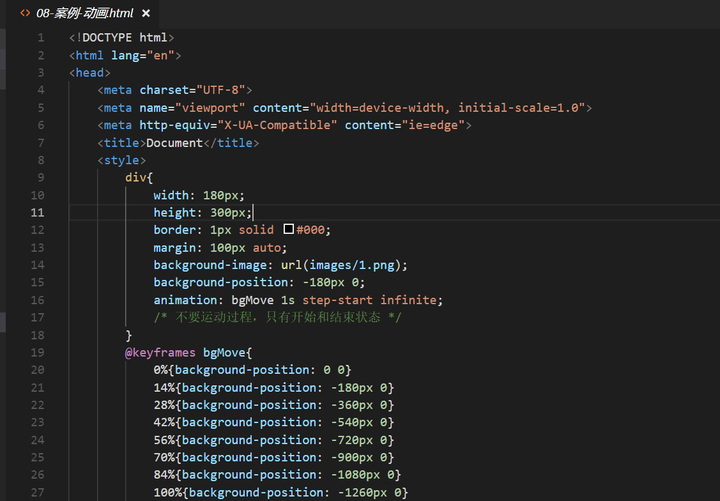Click the Chinese comment on line 17
720x501 pixels.
(279, 317)
